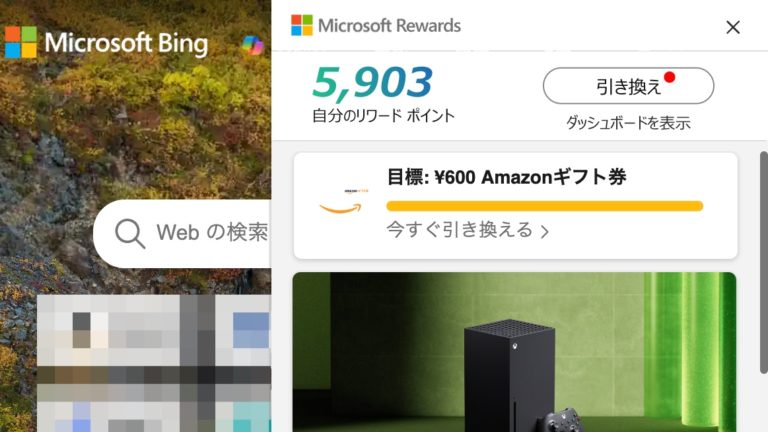This screenshot has width=768, height=432.
Task: Click the 目標: ¥600 Amazonギフト券 title
Action: tap(506, 177)
